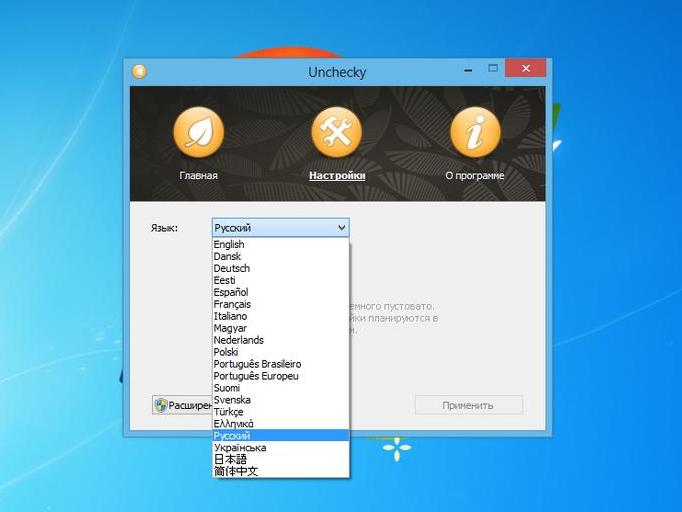Minimize the Unchecky window
682x512 pixels.
pyautogui.click(x=468, y=69)
